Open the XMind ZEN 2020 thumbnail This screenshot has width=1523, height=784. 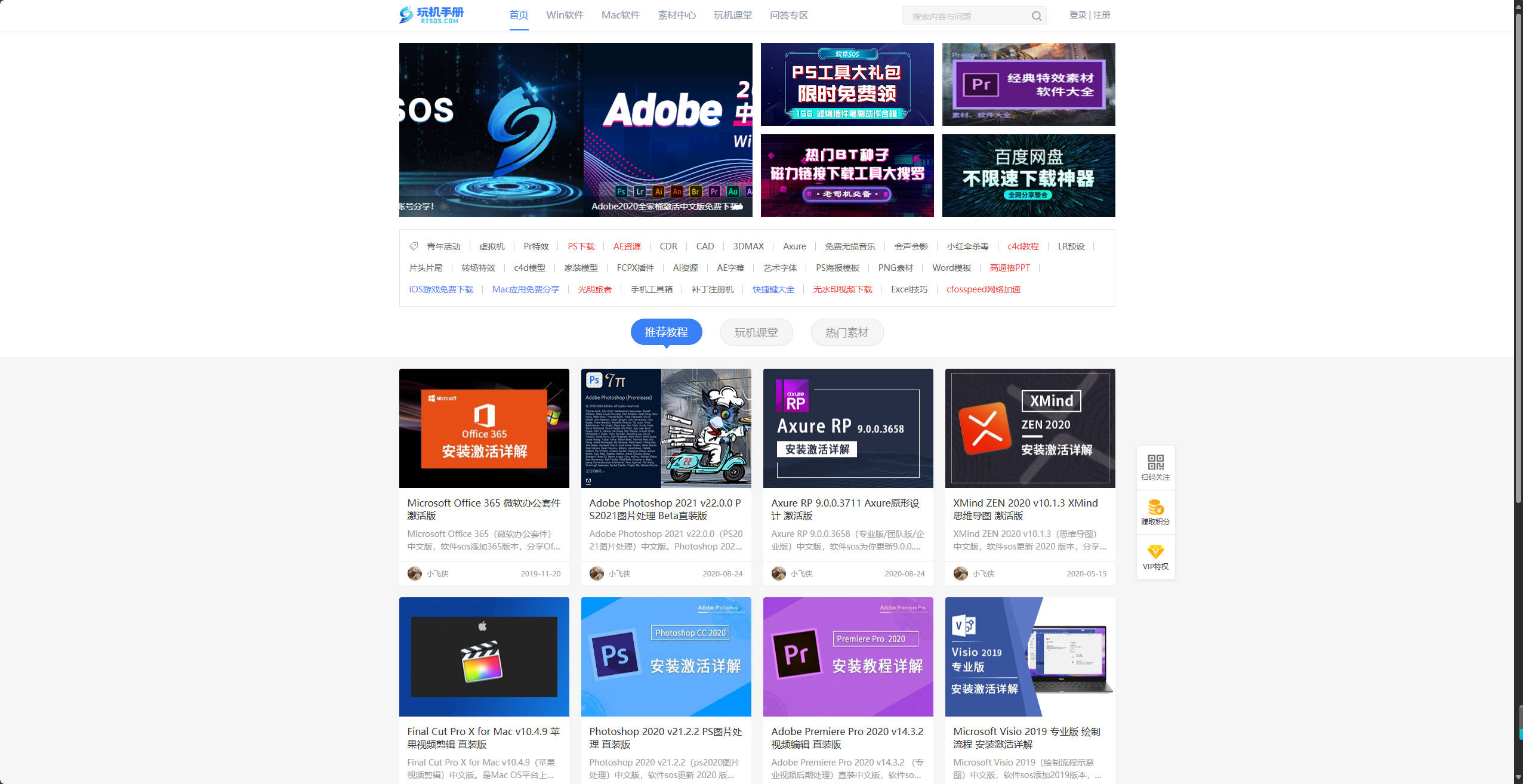(x=1030, y=428)
